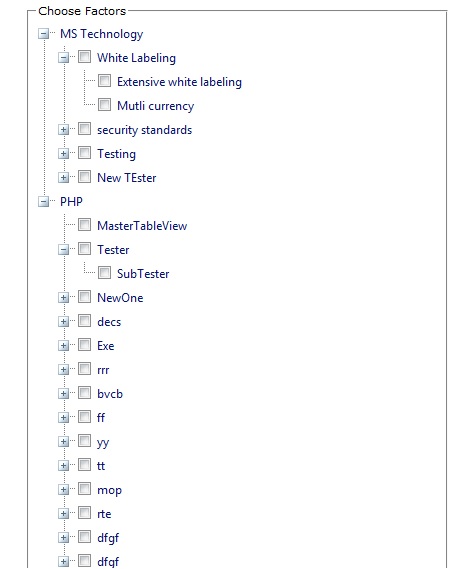Click the security standards label
Image resolution: width=475 pixels, height=569 pixels.
(144, 130)
